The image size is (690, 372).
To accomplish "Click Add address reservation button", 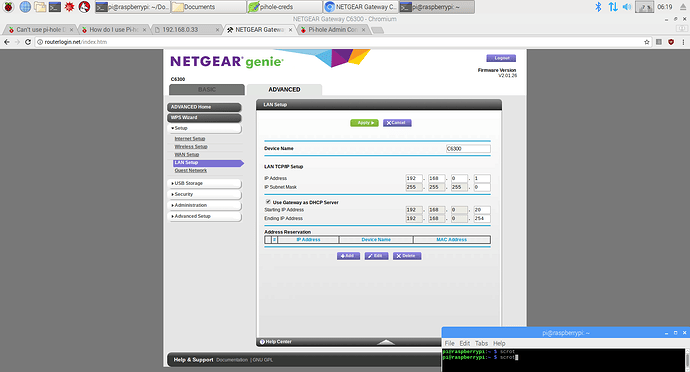I will point(348,256).
